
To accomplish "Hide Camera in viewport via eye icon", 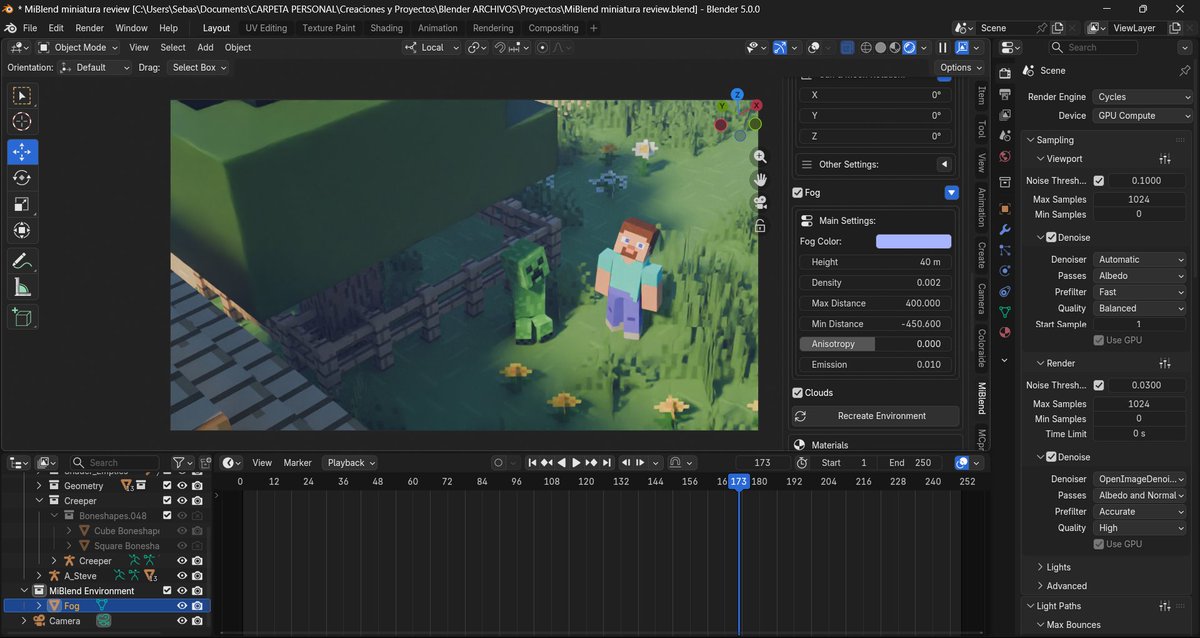I will (x=182, y=621).
